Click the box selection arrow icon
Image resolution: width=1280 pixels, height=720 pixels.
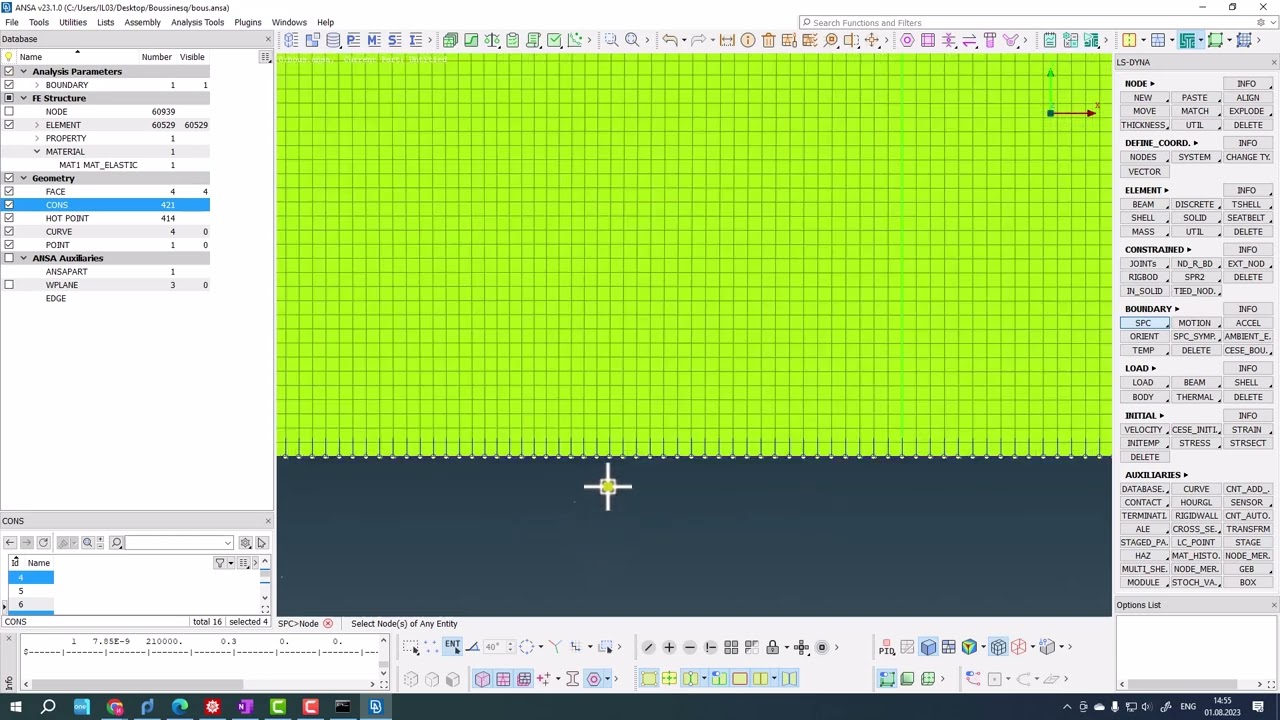[x=412, y=647]
